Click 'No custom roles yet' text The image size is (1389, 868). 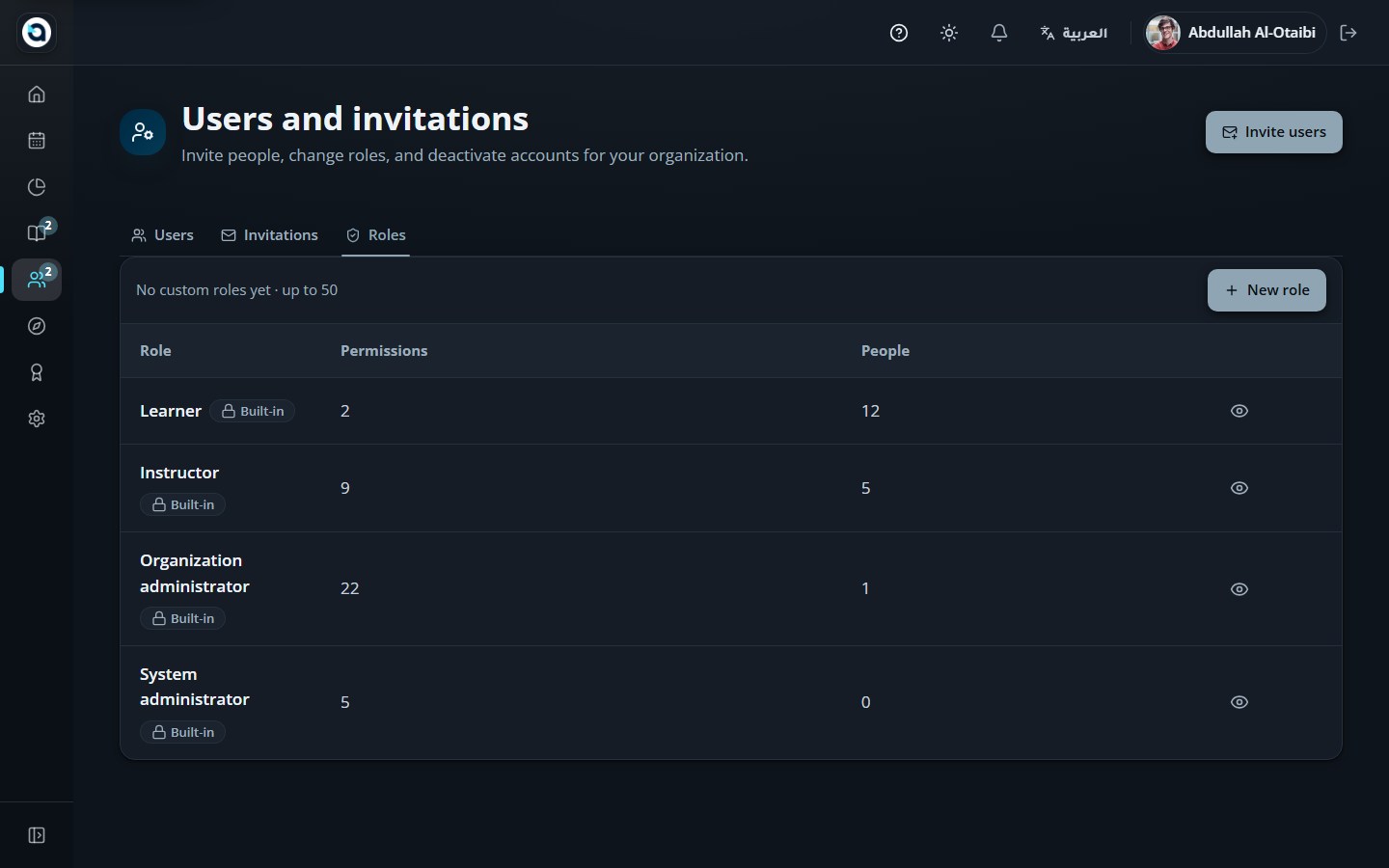tap(204, 290)
